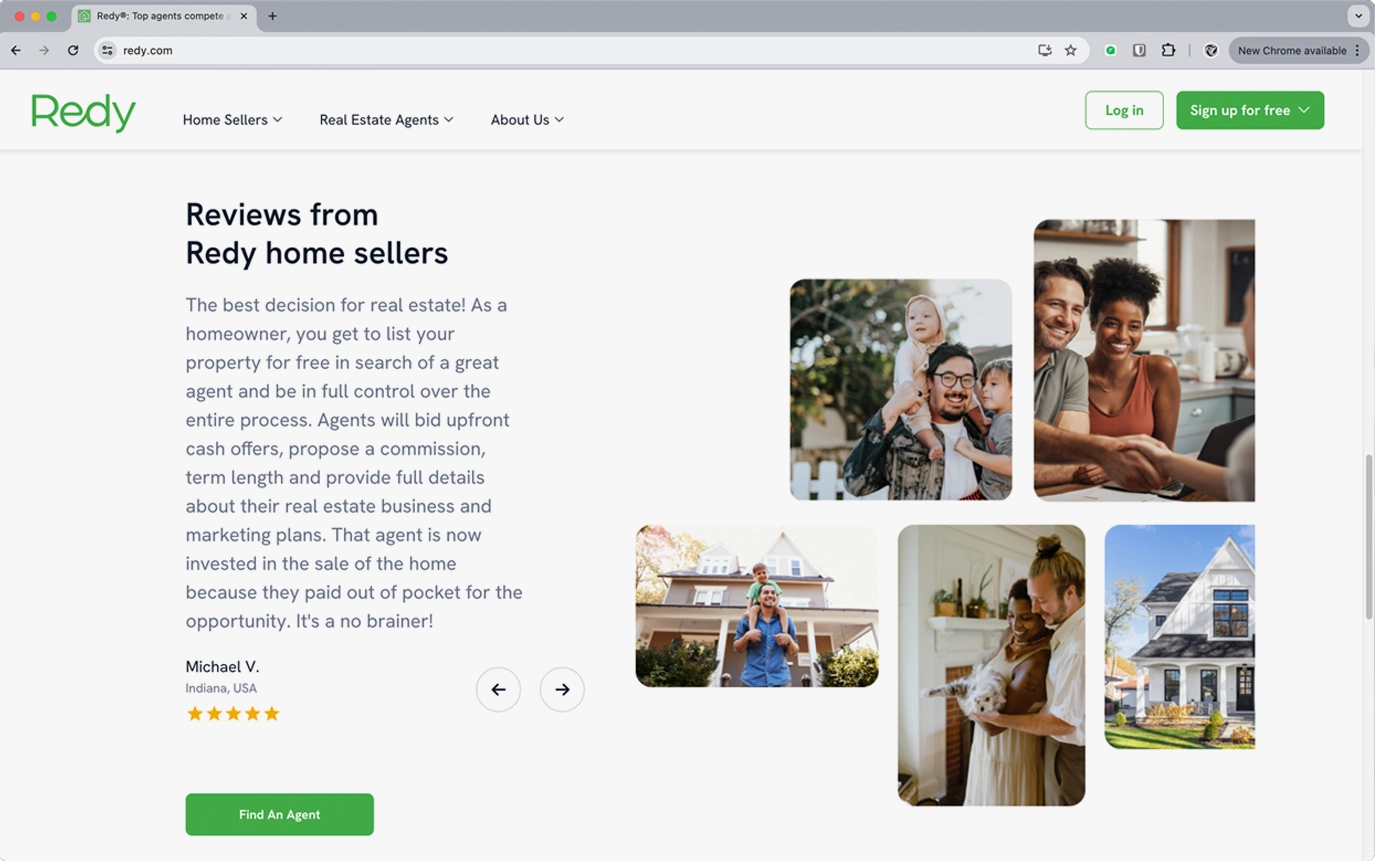The image size is (1375, 862).
Task: Click the next review arrow button
Action: pyautogui.click(x=562, y=689)
